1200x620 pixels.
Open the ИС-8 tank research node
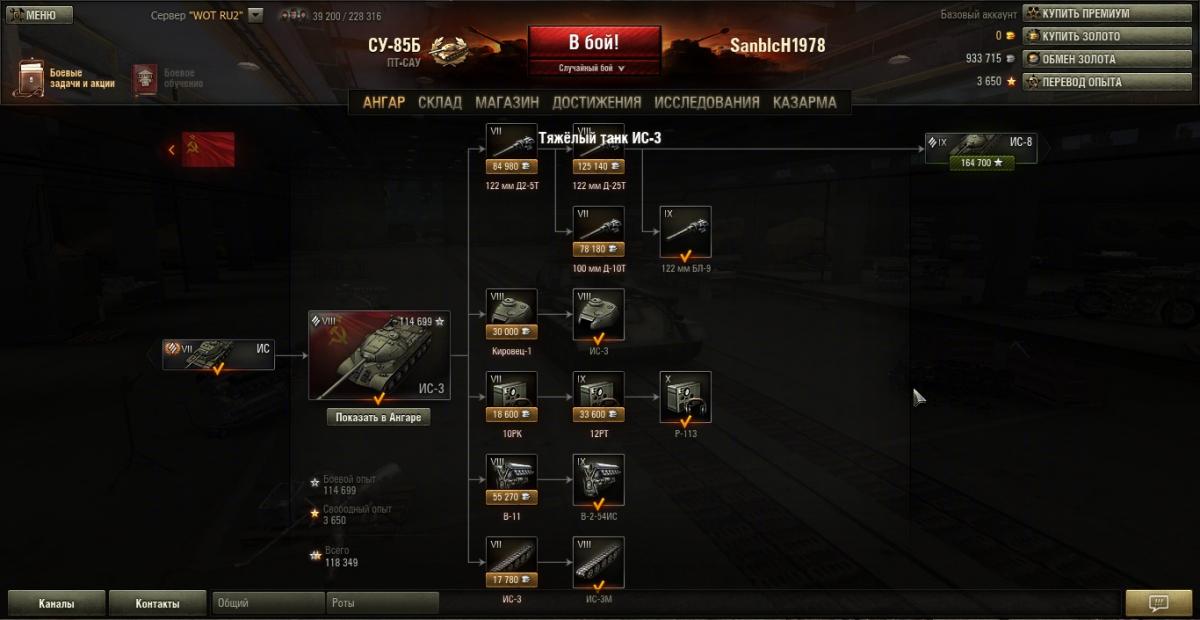[x=981, y=151]
